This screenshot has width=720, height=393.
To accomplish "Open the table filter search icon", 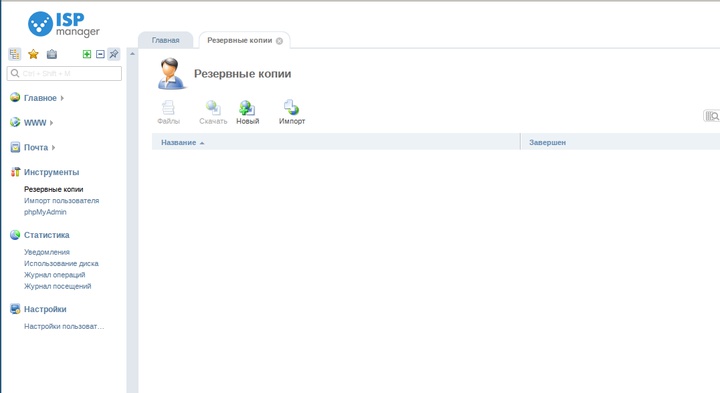I will [712, 116].
